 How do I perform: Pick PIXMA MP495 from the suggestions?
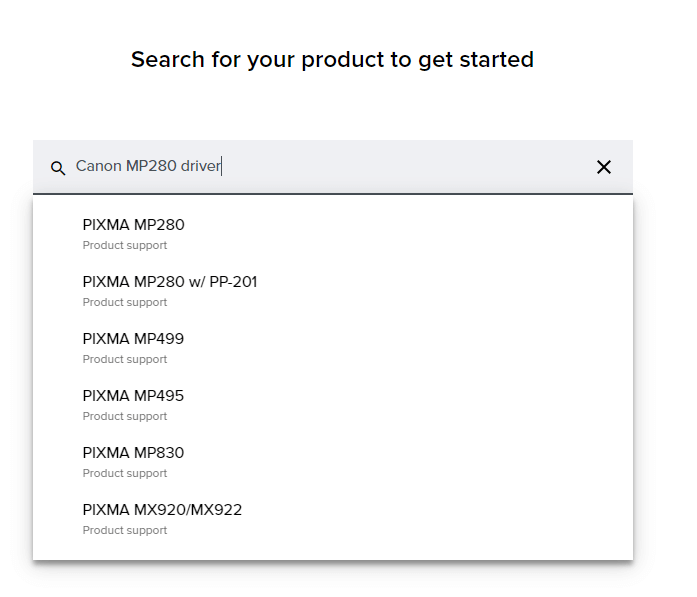(x=133, y=396)
